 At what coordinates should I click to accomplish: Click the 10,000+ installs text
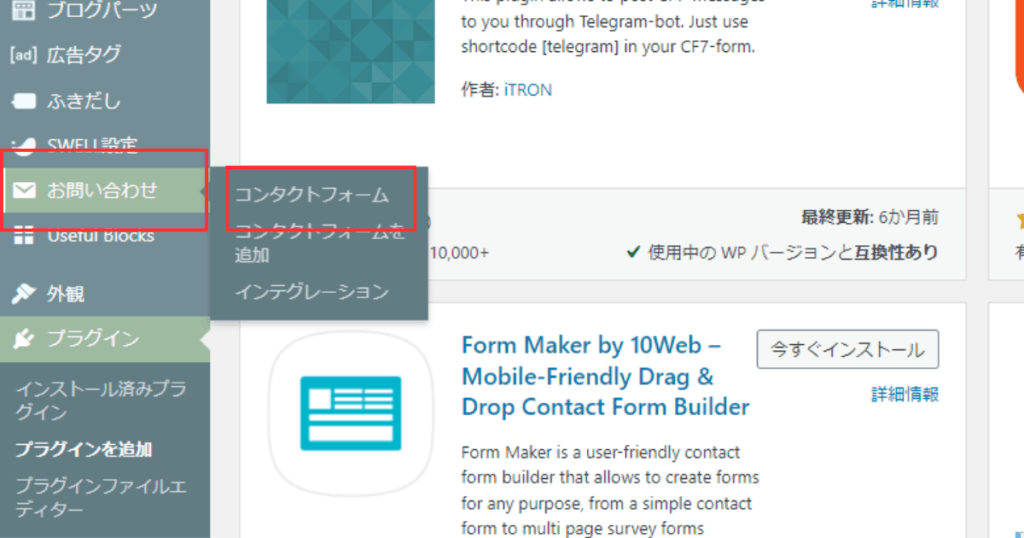pyautogui.click(x=459, y=253)
